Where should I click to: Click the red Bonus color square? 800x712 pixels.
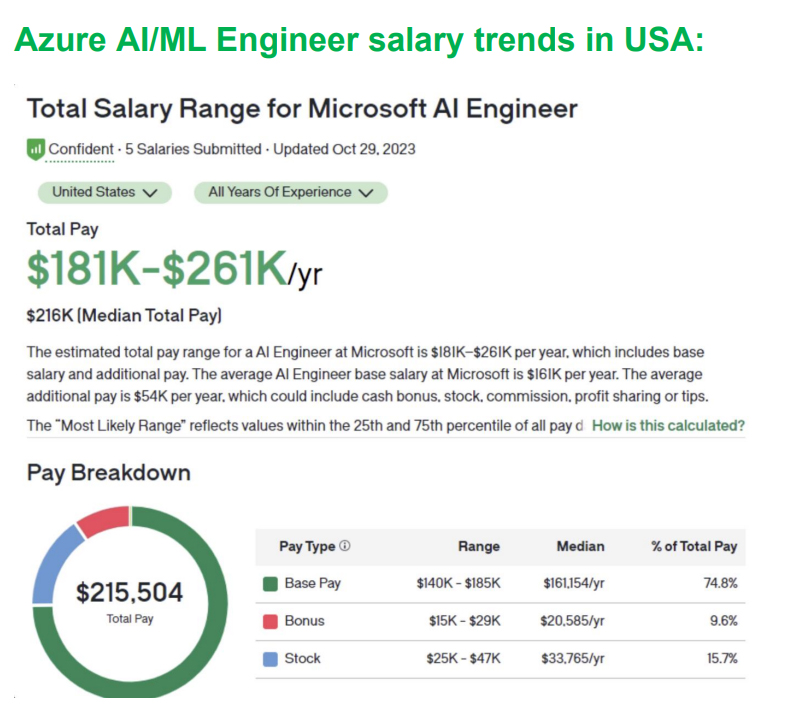pos(270,621)
